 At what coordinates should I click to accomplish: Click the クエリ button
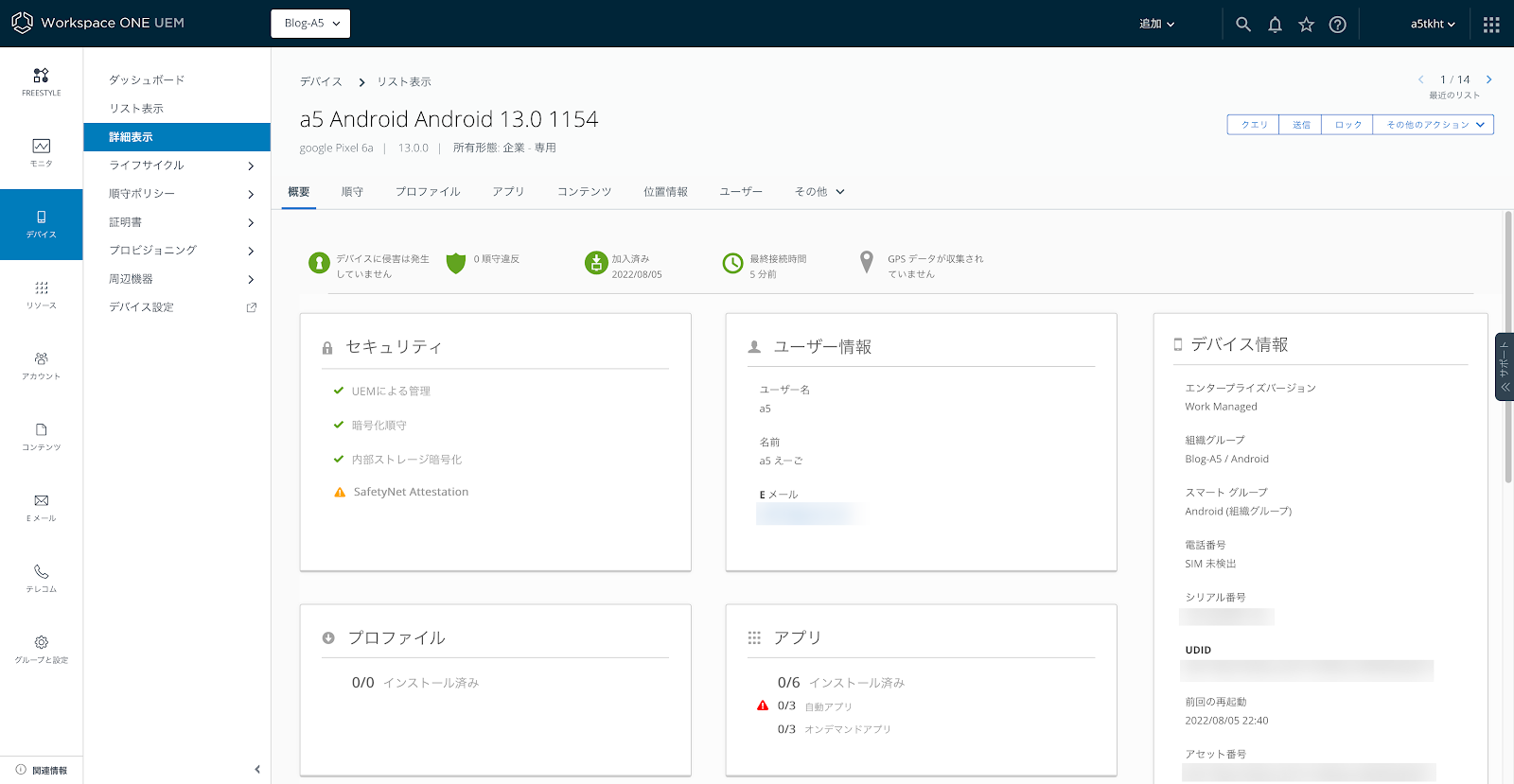(1254, 125)
